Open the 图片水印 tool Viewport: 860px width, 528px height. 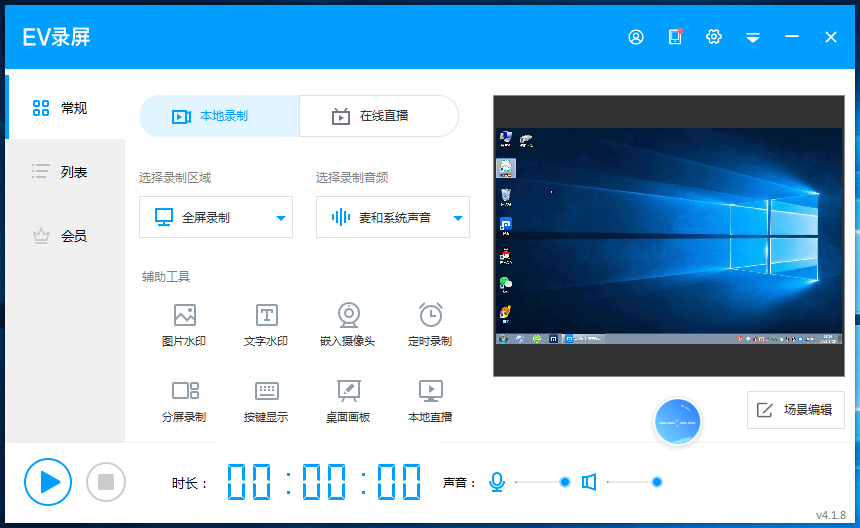pyautogui.click(x=184, y=325)
